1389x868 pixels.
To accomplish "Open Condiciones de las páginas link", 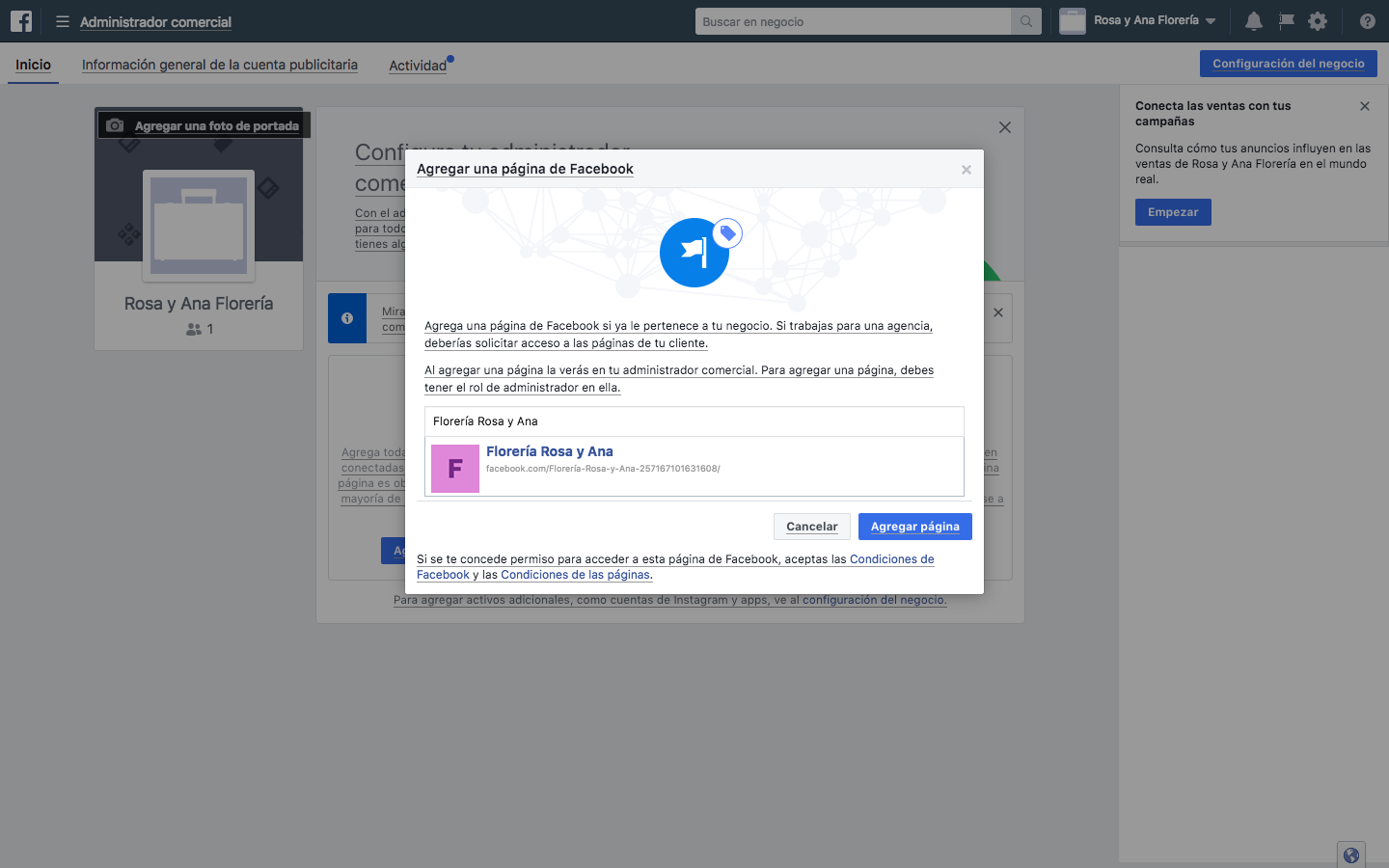I will point(575,575).
